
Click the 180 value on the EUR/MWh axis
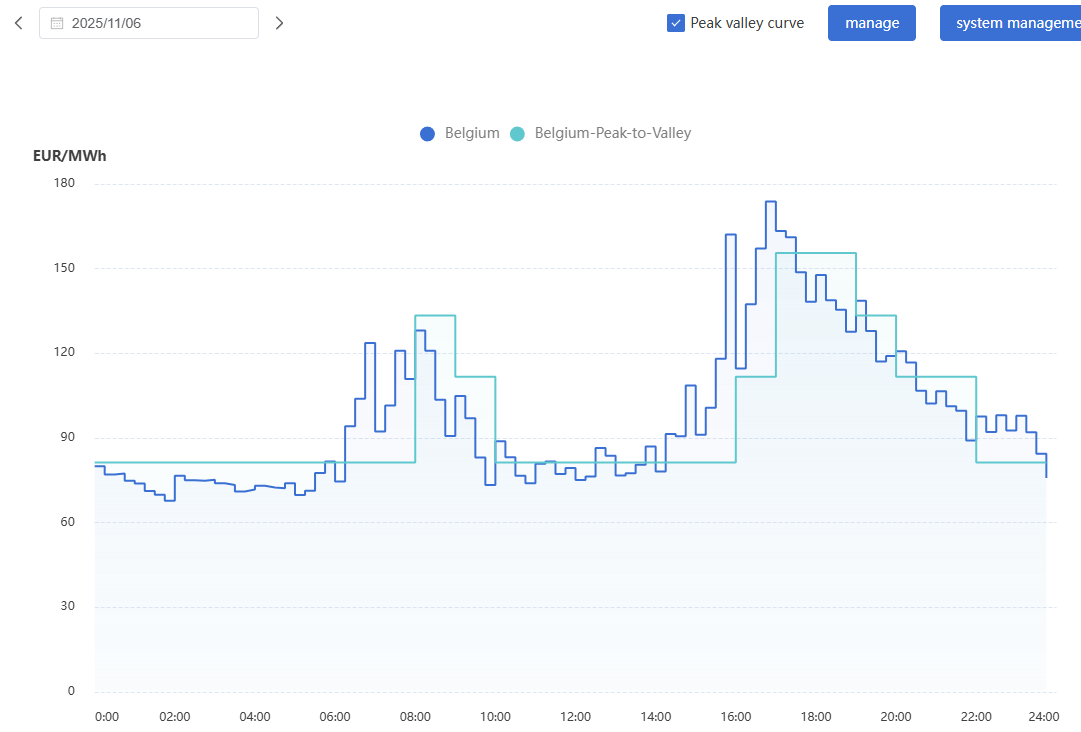pos(64,182)
